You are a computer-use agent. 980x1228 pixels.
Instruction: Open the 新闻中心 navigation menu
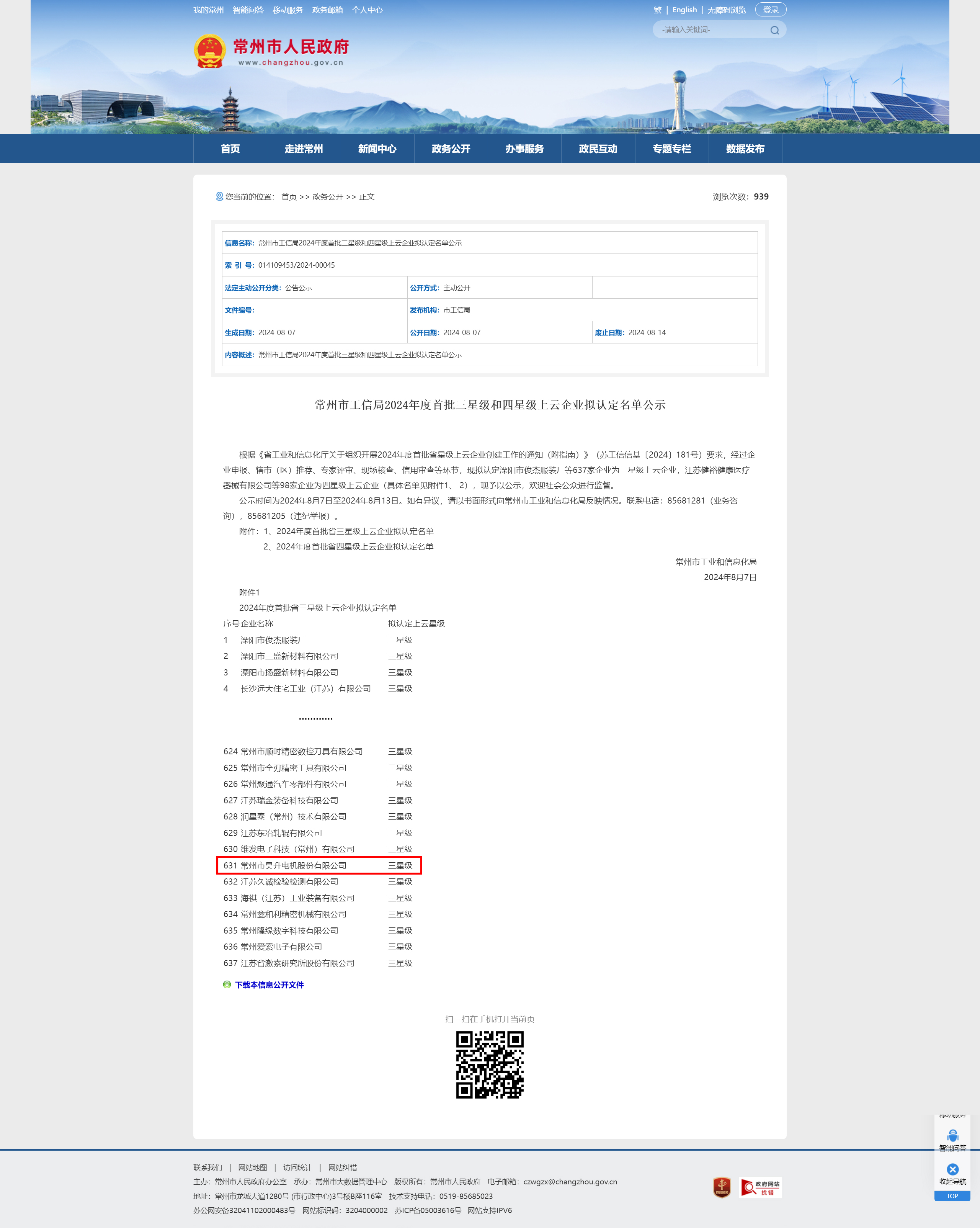377,149
